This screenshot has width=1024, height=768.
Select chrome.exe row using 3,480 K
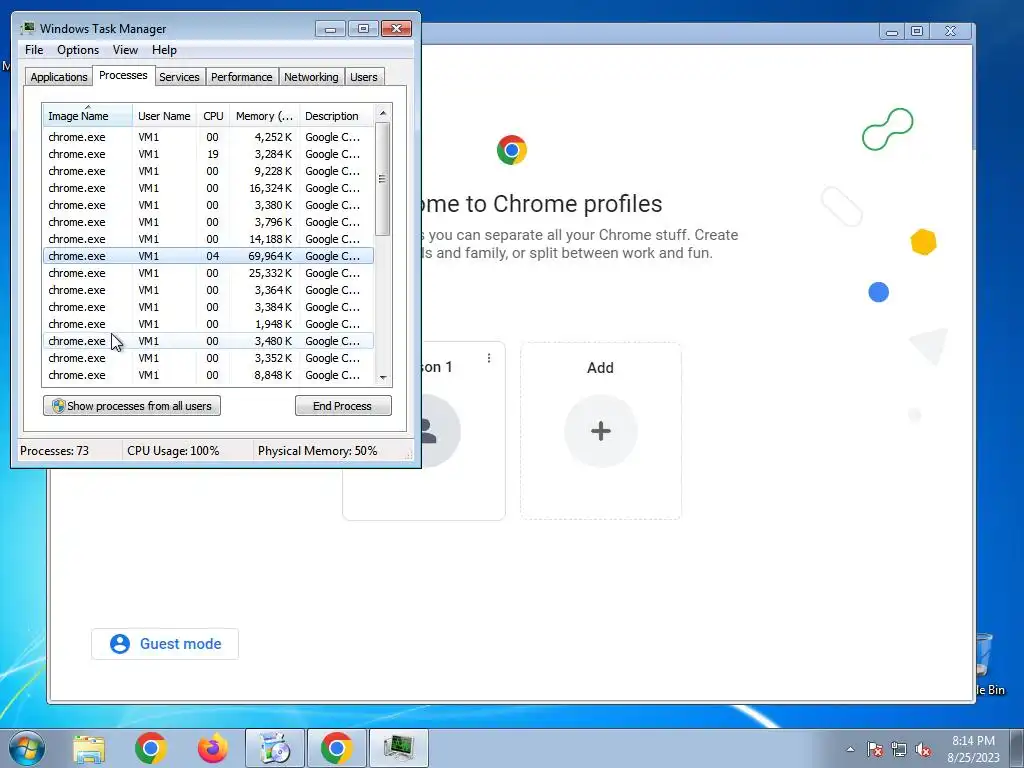208,341
